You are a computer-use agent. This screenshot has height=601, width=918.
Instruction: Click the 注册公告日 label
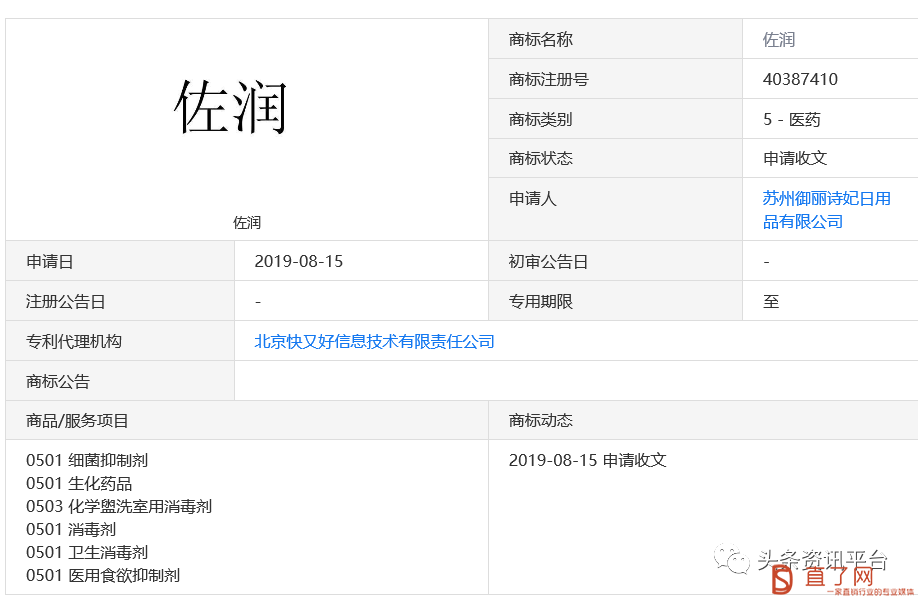[65, 301]
